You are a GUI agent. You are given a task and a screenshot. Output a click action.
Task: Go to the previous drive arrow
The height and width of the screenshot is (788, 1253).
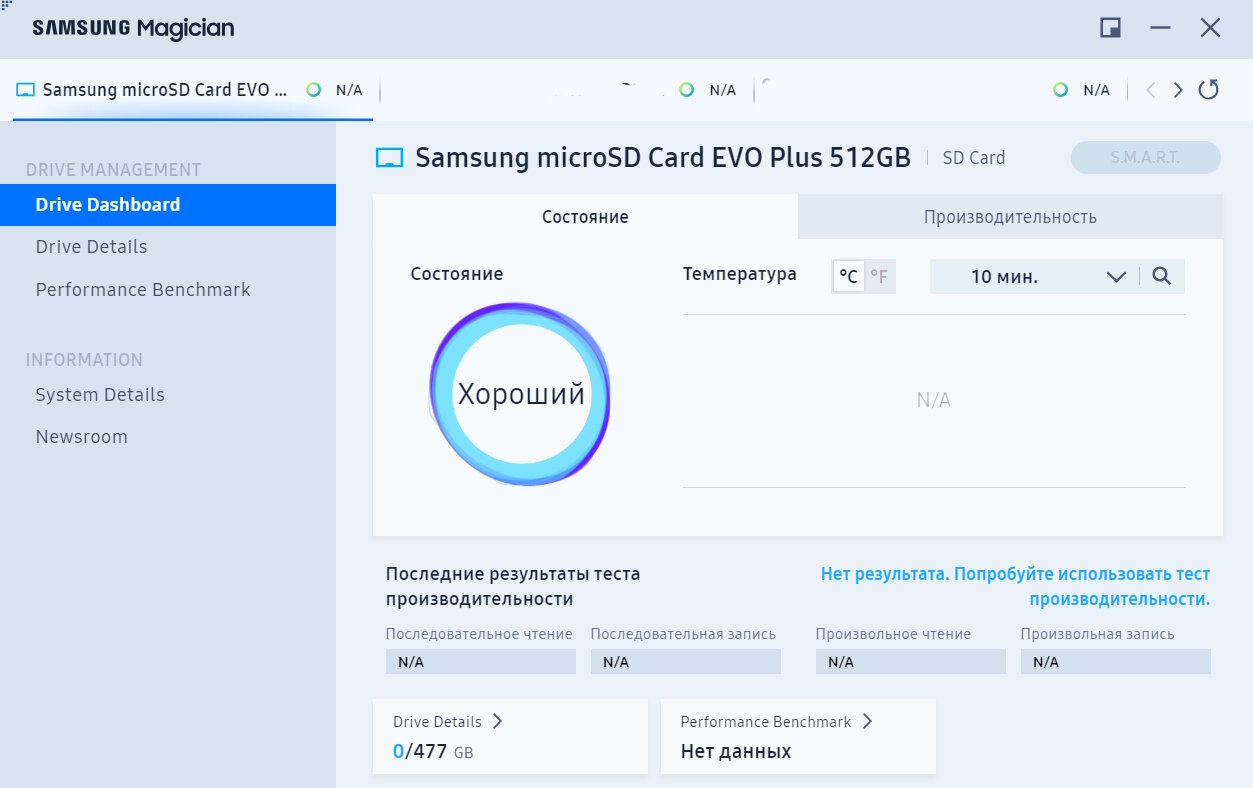1150,90
